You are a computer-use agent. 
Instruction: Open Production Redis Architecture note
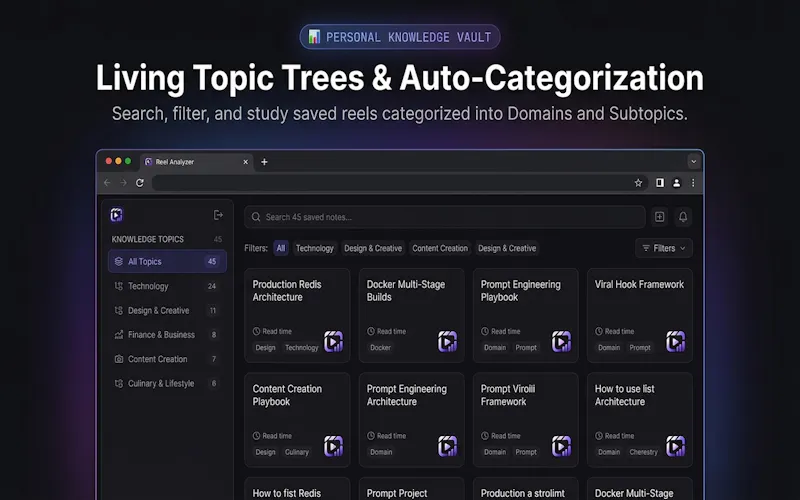(297, 315)
